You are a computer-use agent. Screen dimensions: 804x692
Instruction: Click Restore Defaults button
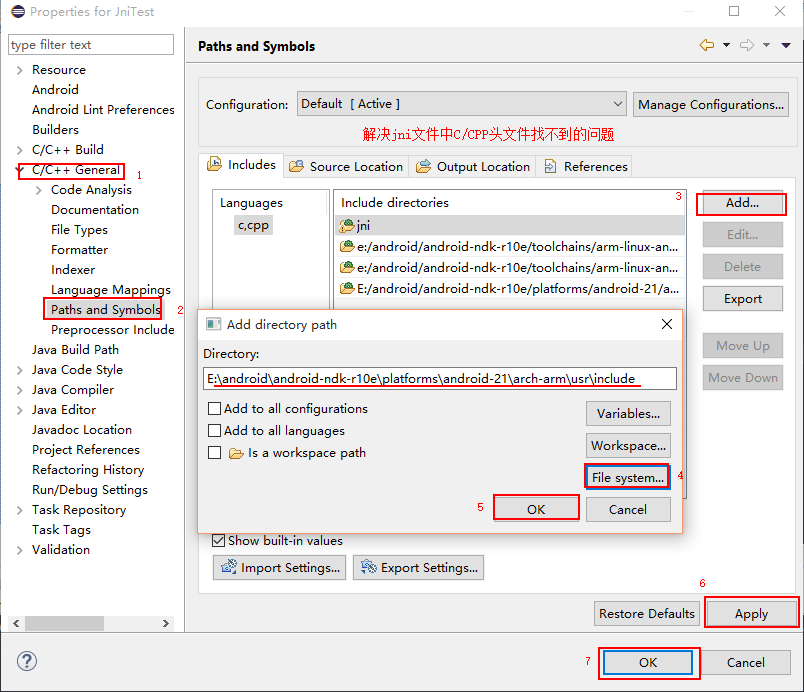pyautogui.click(x=647, y=614)
